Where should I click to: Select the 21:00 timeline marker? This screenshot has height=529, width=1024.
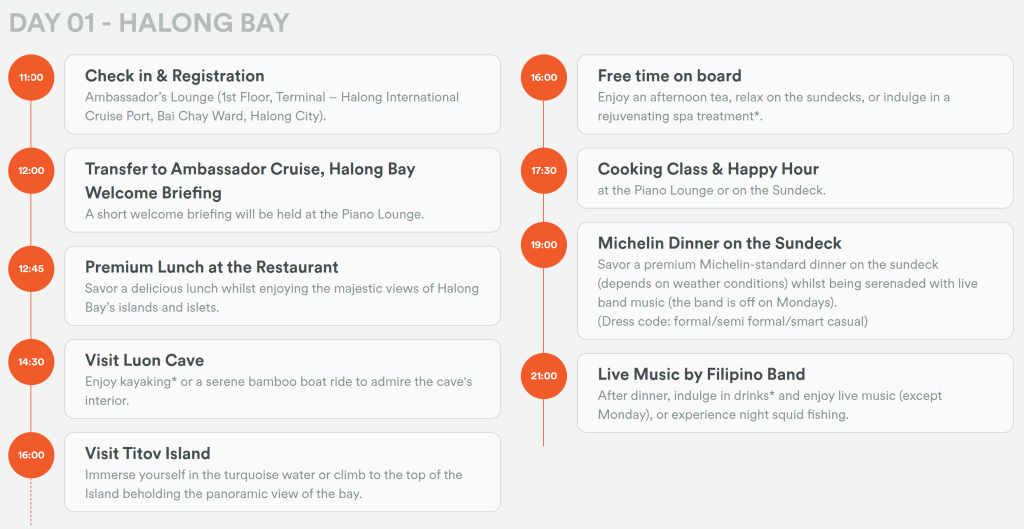tap(544, 376)
